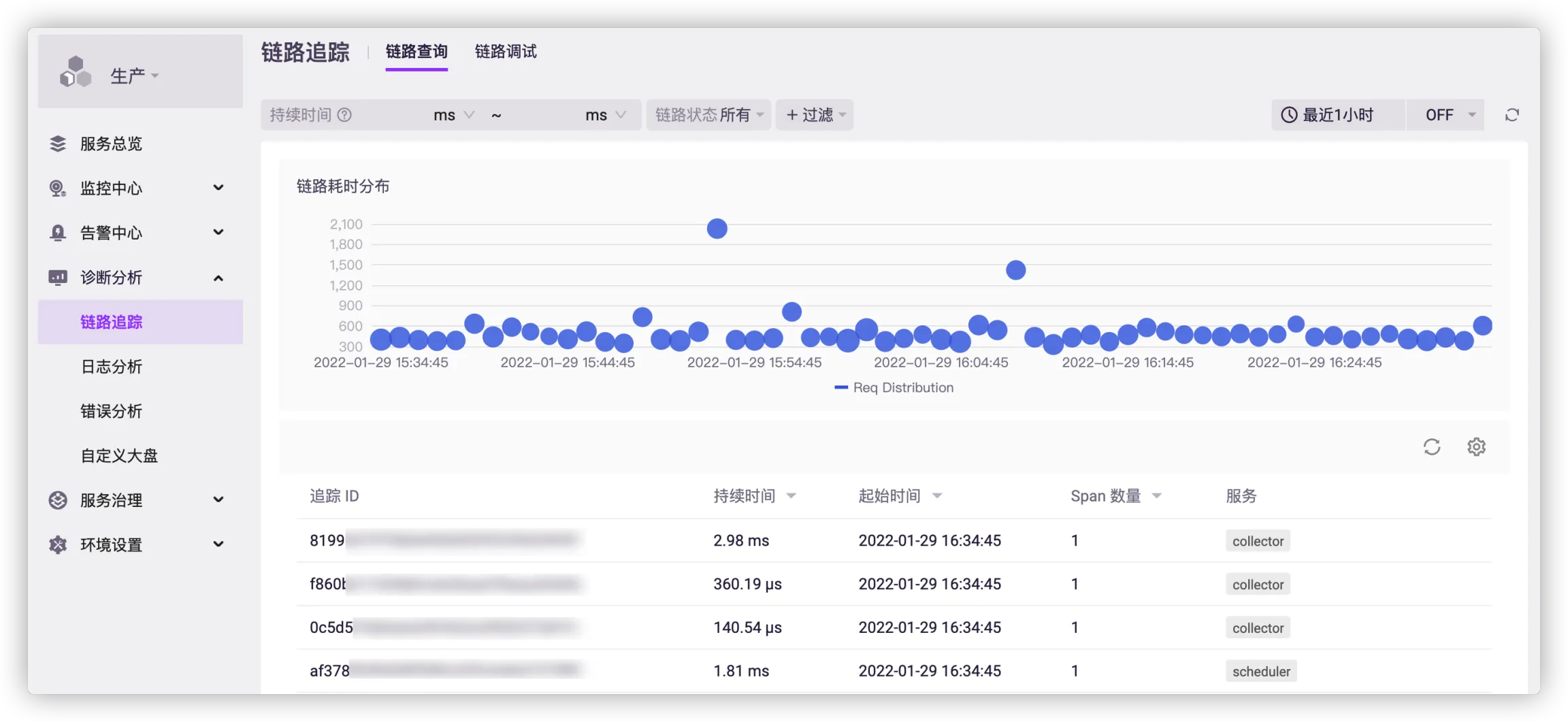Image resolution: width=1568 pixels, height=722 pixels.
Task: Click the help icon next to 持续时间
Action: [x=345, y=115]
